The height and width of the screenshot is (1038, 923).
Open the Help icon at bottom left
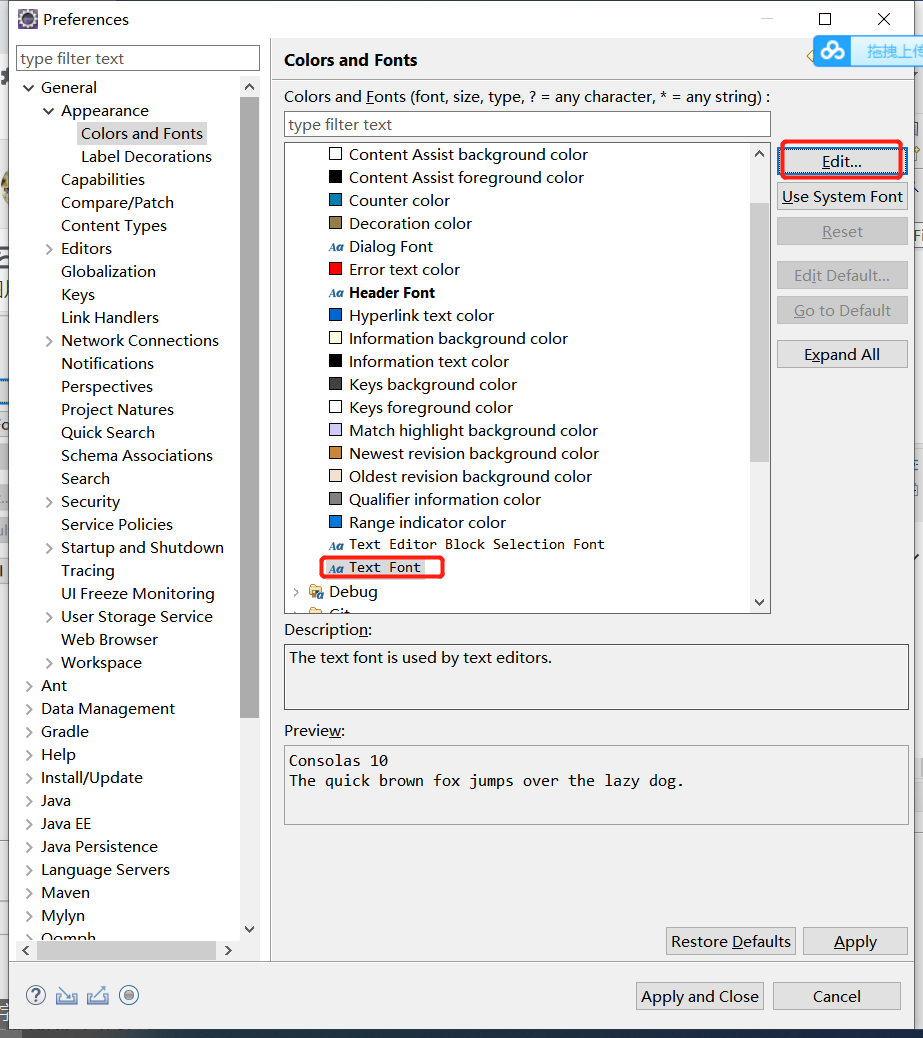36,995
